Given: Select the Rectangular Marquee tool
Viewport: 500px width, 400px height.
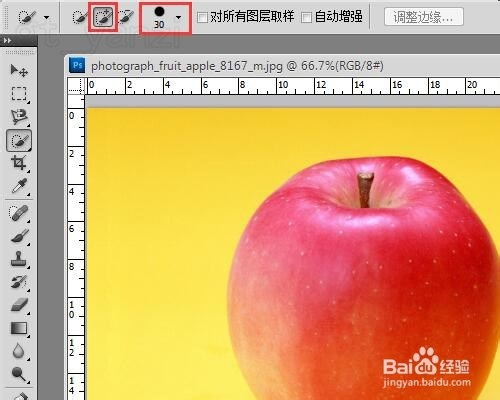Looking at the screenshot, I should (x=19, y=94).
